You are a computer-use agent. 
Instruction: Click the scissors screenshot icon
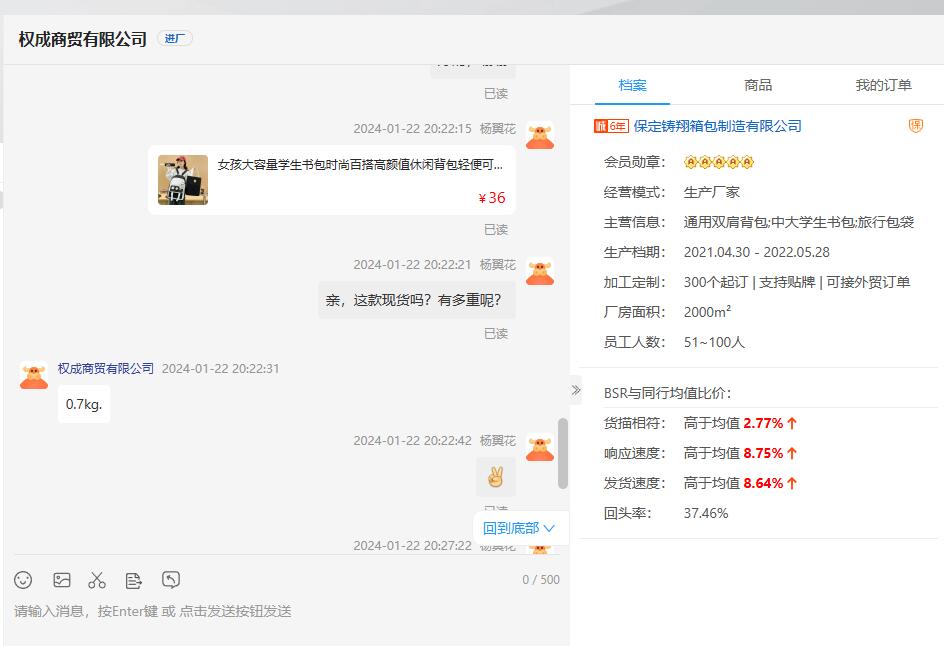point(97,580)
